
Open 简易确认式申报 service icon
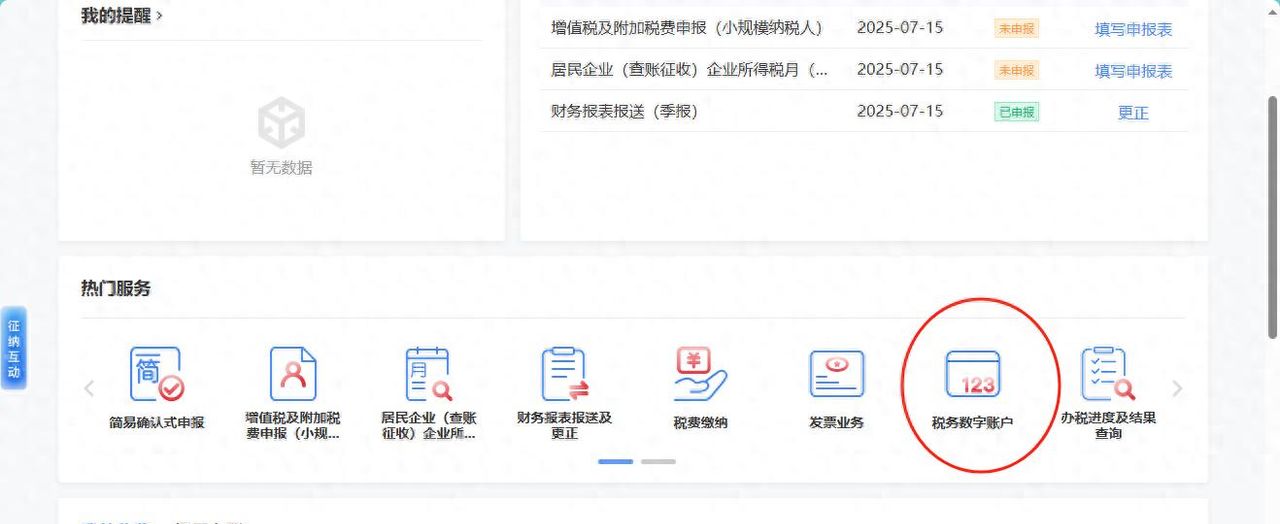156,388
